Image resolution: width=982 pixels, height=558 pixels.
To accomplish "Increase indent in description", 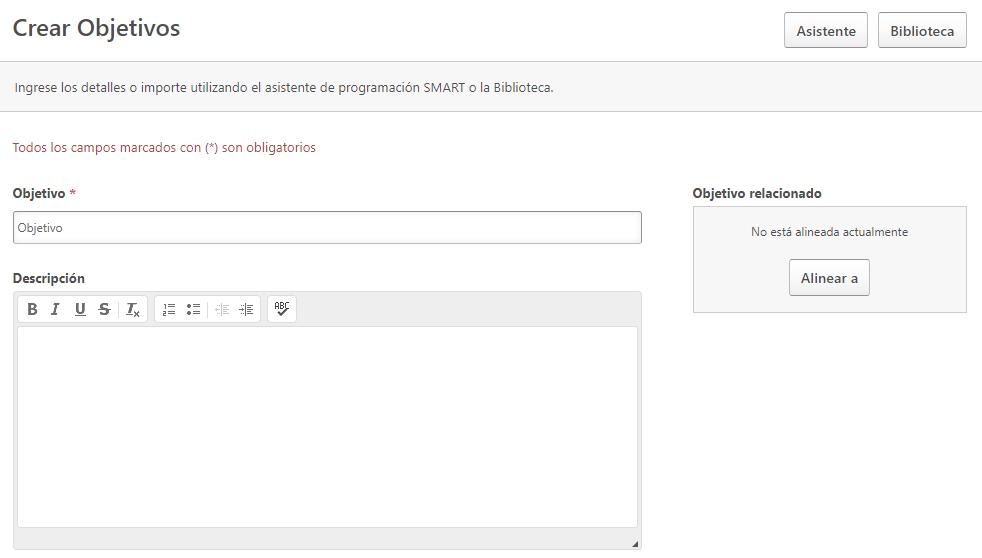I will 246,309.
